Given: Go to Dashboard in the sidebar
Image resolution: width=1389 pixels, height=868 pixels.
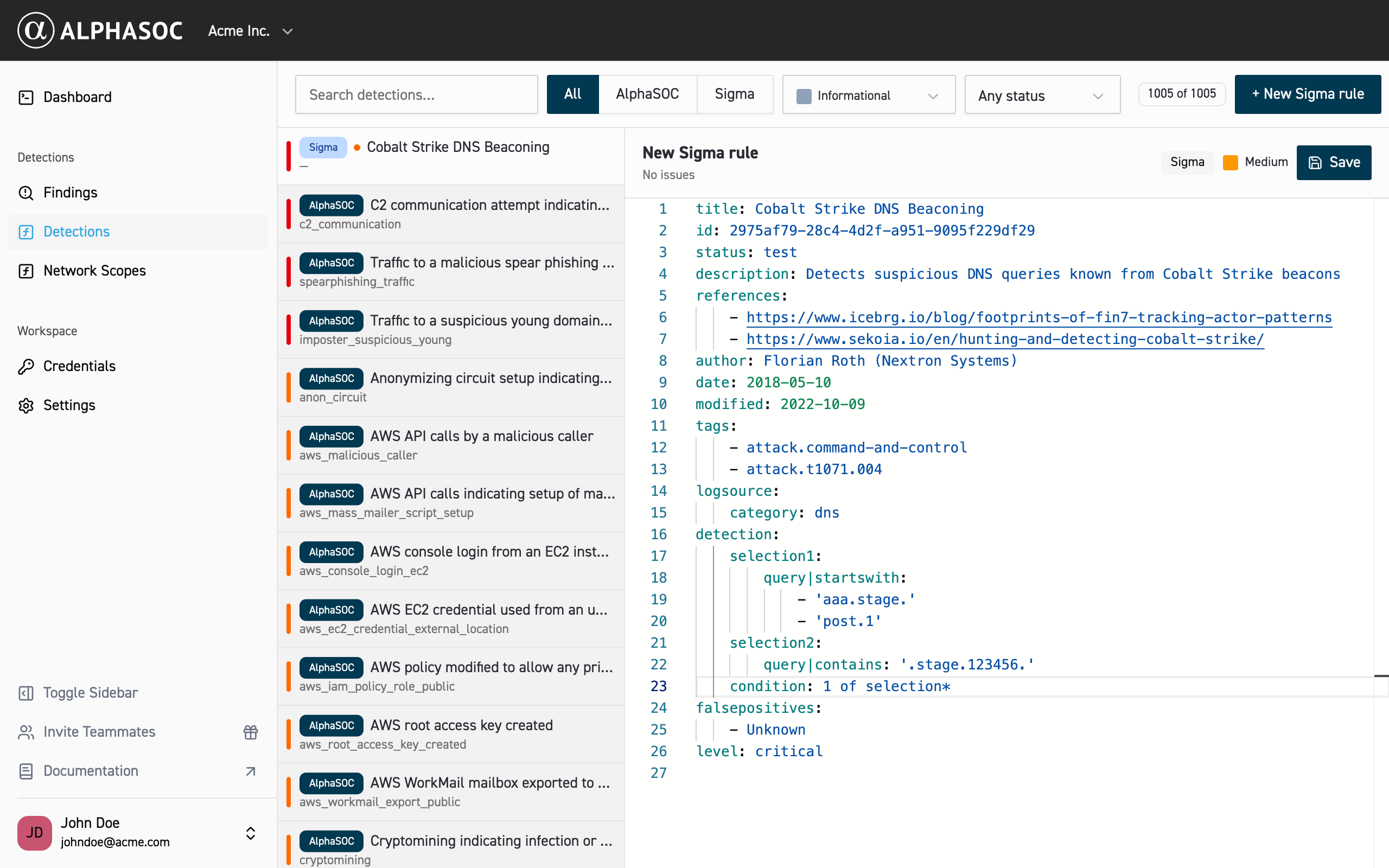Looking at the screenshot, I should point(138,97).
